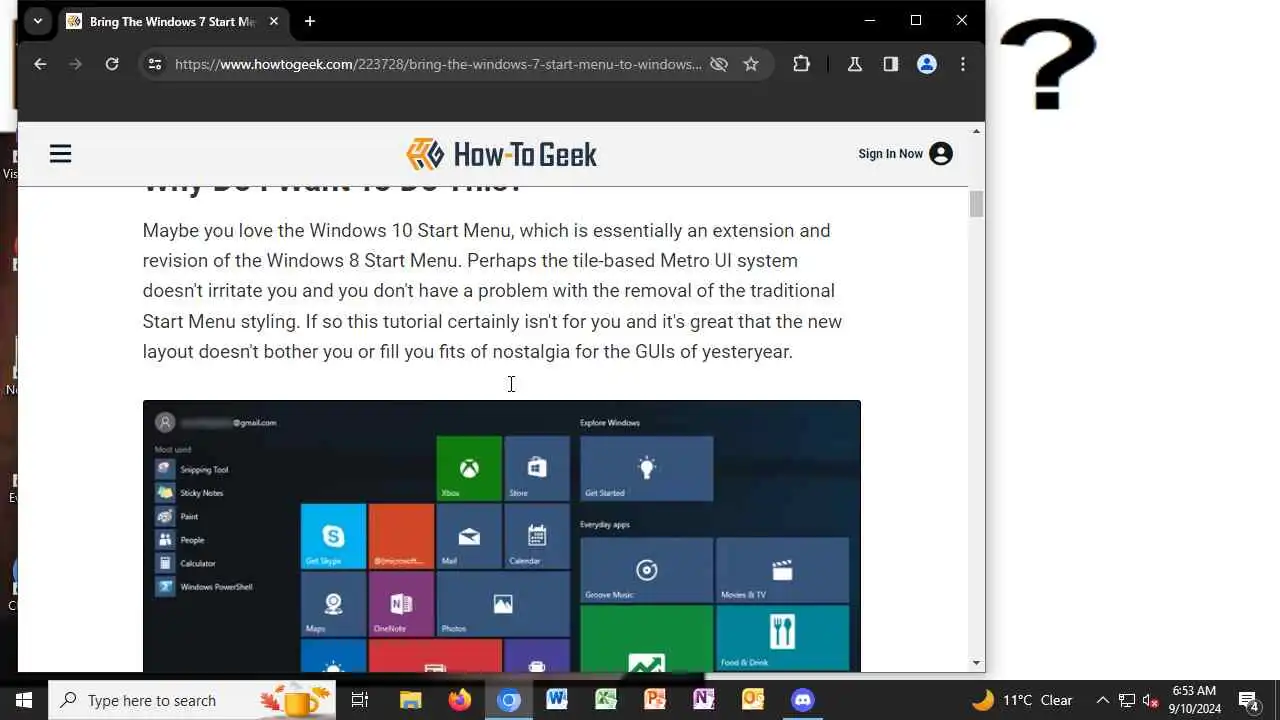Image resolution: width=1280 pixels, height=720 pixels.
Task: Open the Chrome profile avatar
Action: (x=927, y=64)
